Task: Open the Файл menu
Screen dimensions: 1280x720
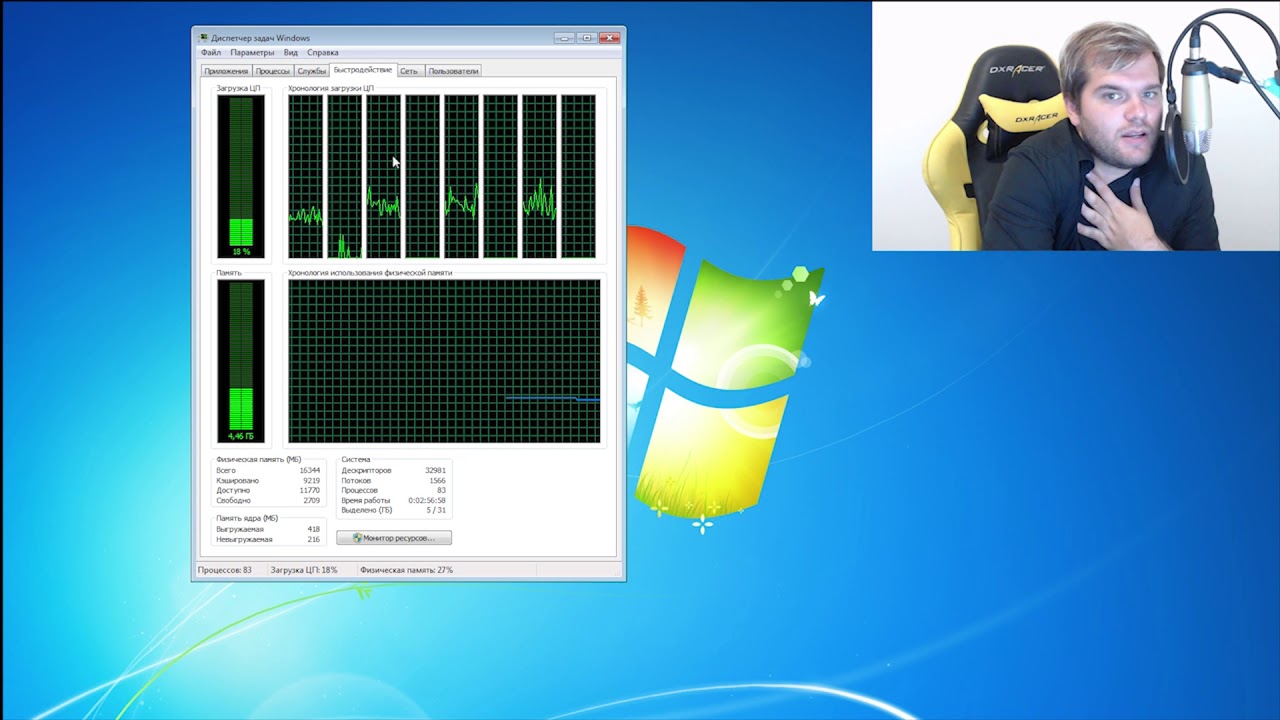Action: point(210,52)
